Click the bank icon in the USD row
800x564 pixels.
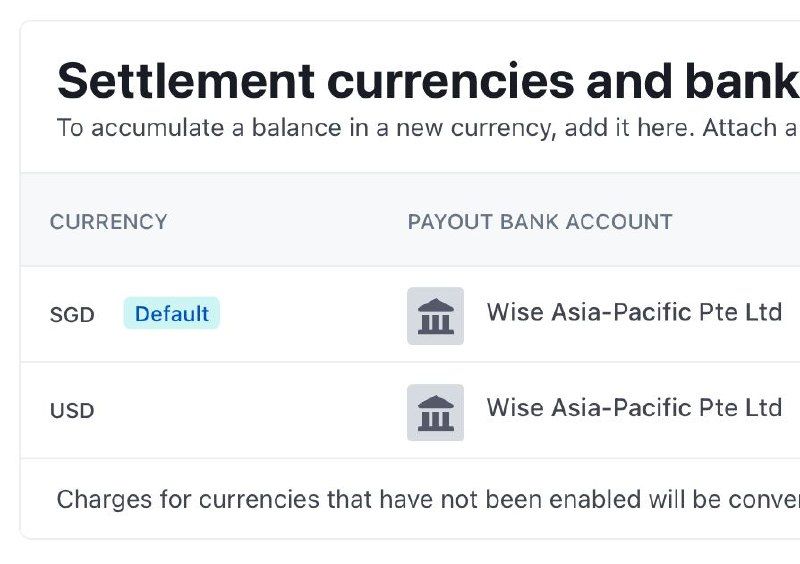(435, 412)
